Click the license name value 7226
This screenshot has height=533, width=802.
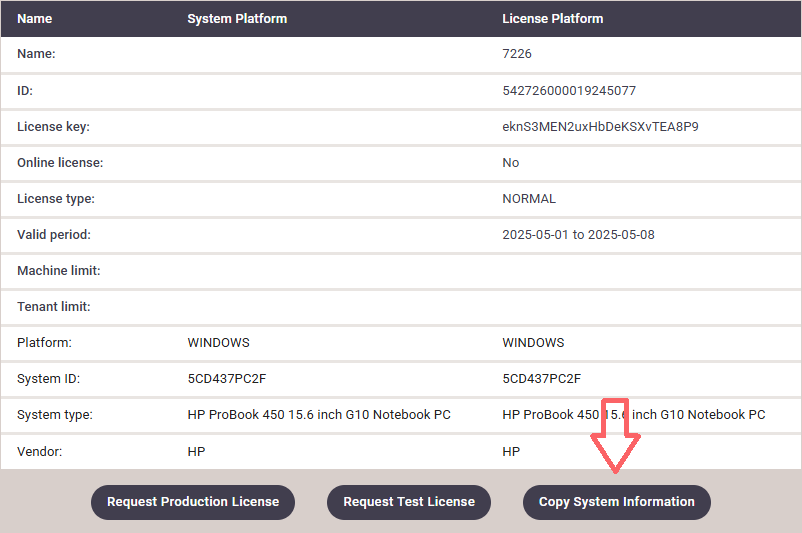(517, 54)
